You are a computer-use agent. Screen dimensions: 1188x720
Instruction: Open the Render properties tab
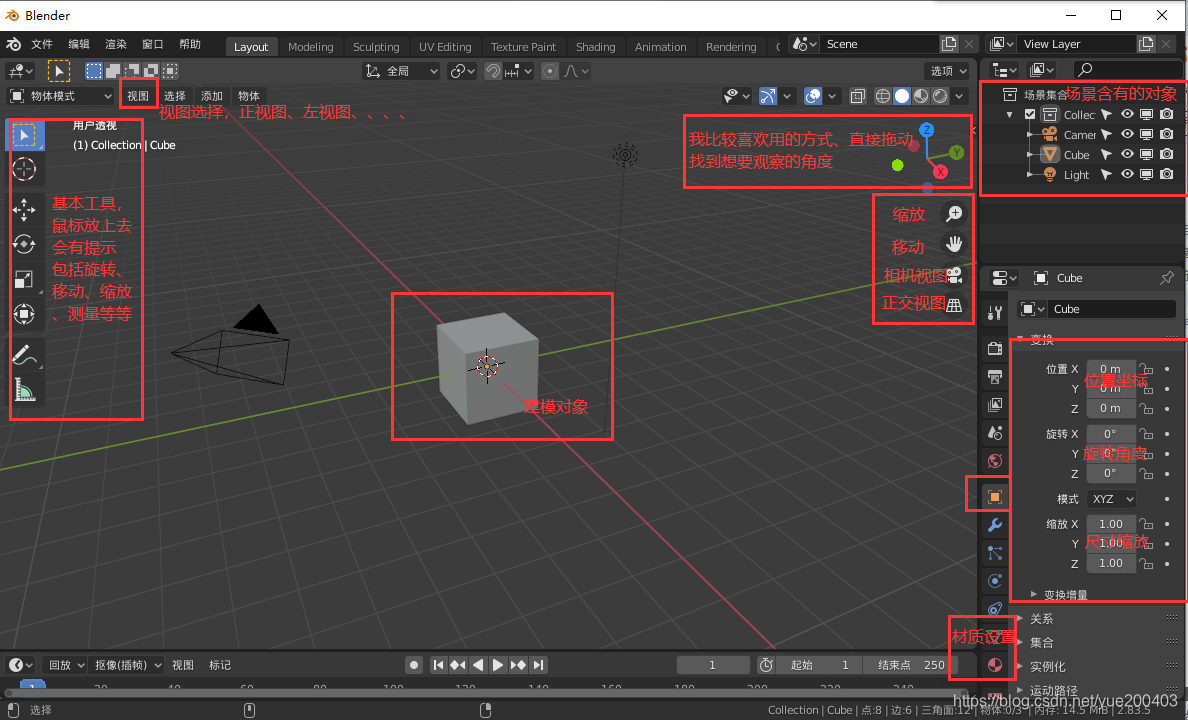pyautogui.click(x=995, y=348)
